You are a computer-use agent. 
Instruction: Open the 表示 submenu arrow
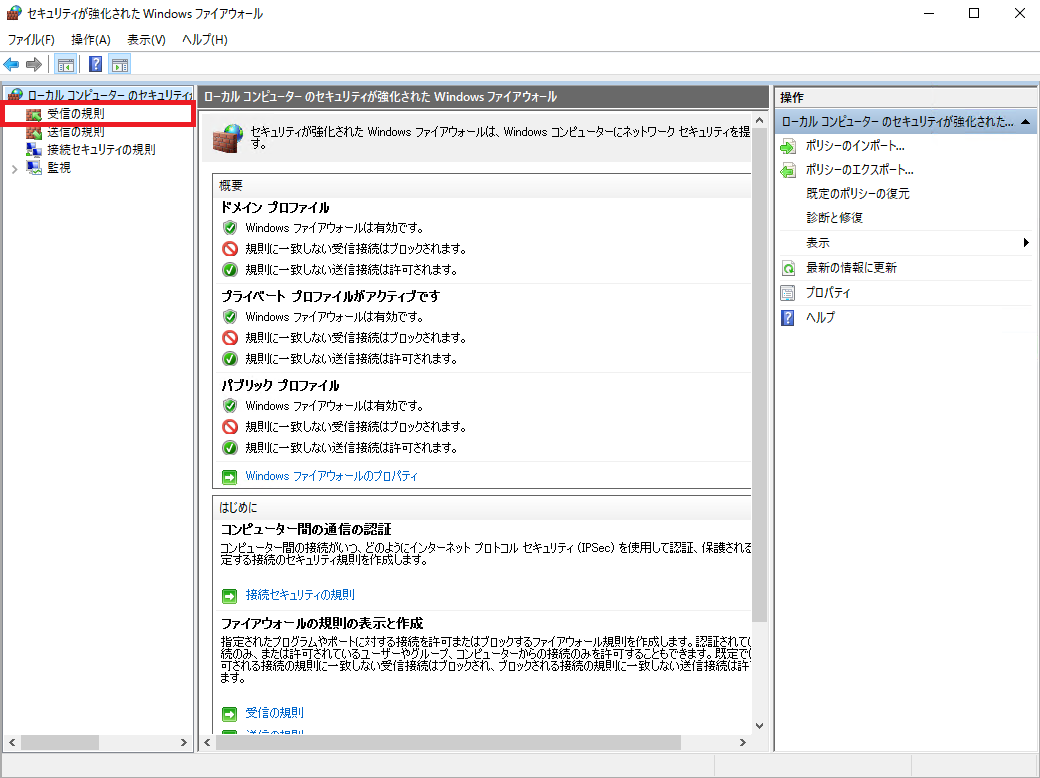[1025, 243]
